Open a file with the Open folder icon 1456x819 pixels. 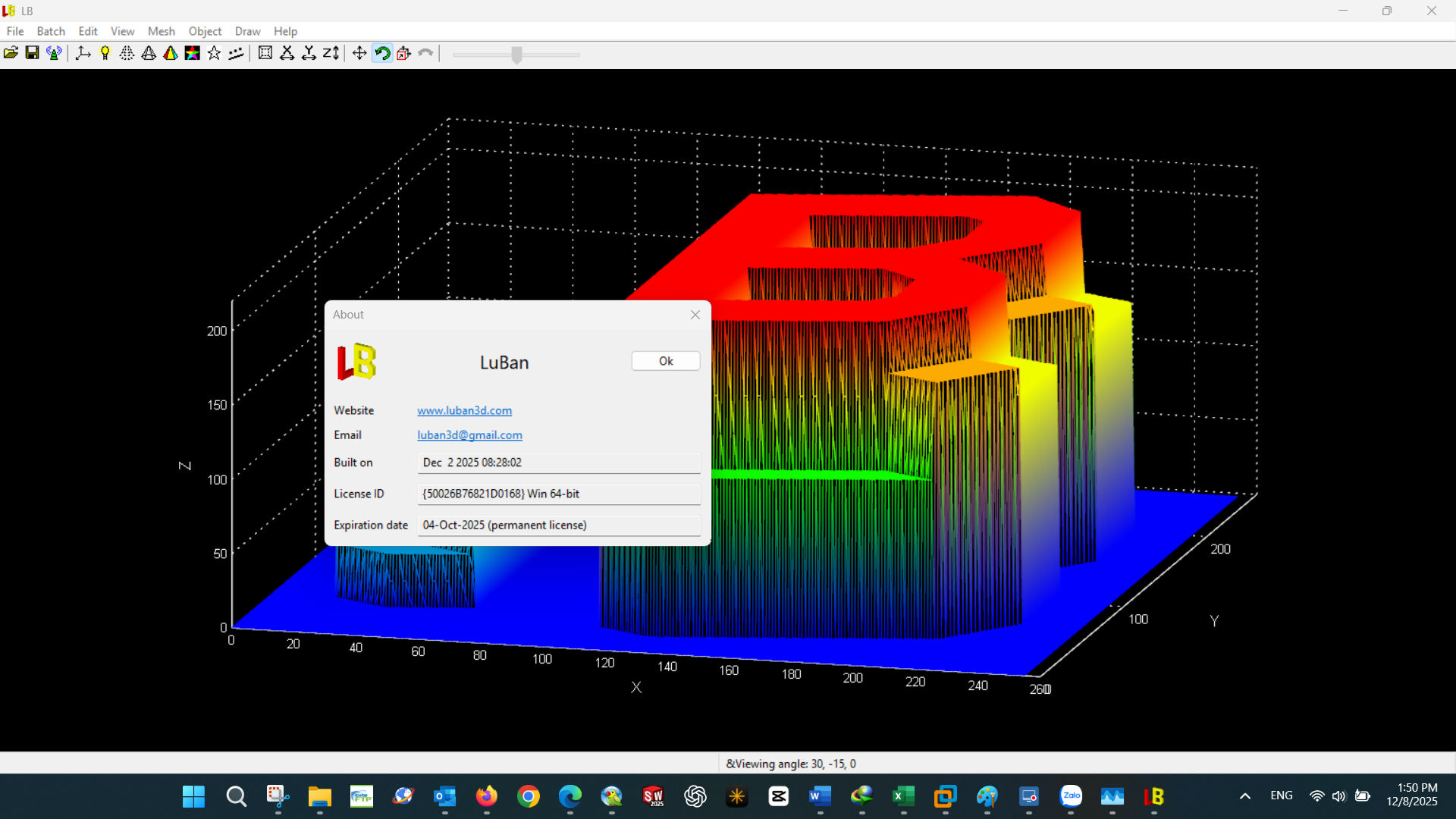[11, 53]
